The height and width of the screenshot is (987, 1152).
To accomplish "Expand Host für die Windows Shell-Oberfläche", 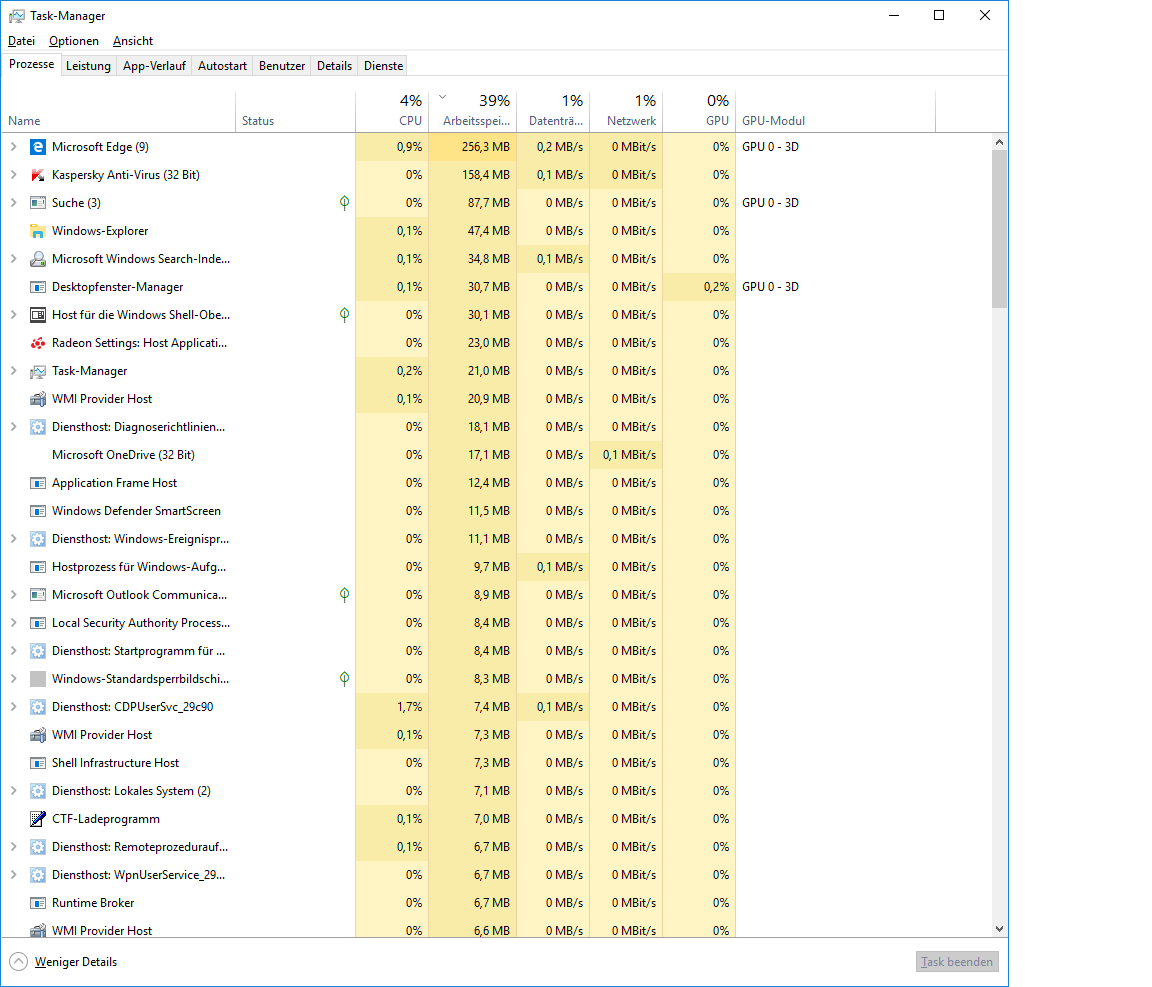I will (x=13, y=315).
